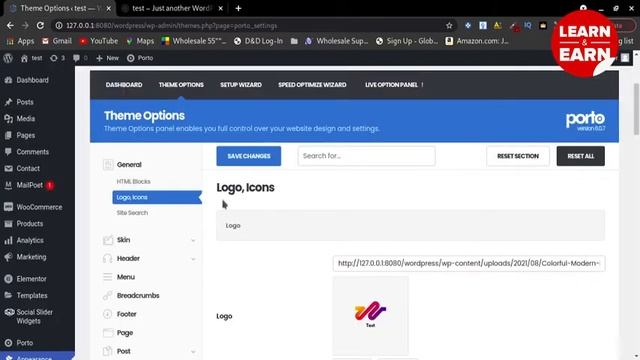Bookmark this page with the star icon
Image resolution: width=640 pixels, height=360 pixels.
click(449, 25)
